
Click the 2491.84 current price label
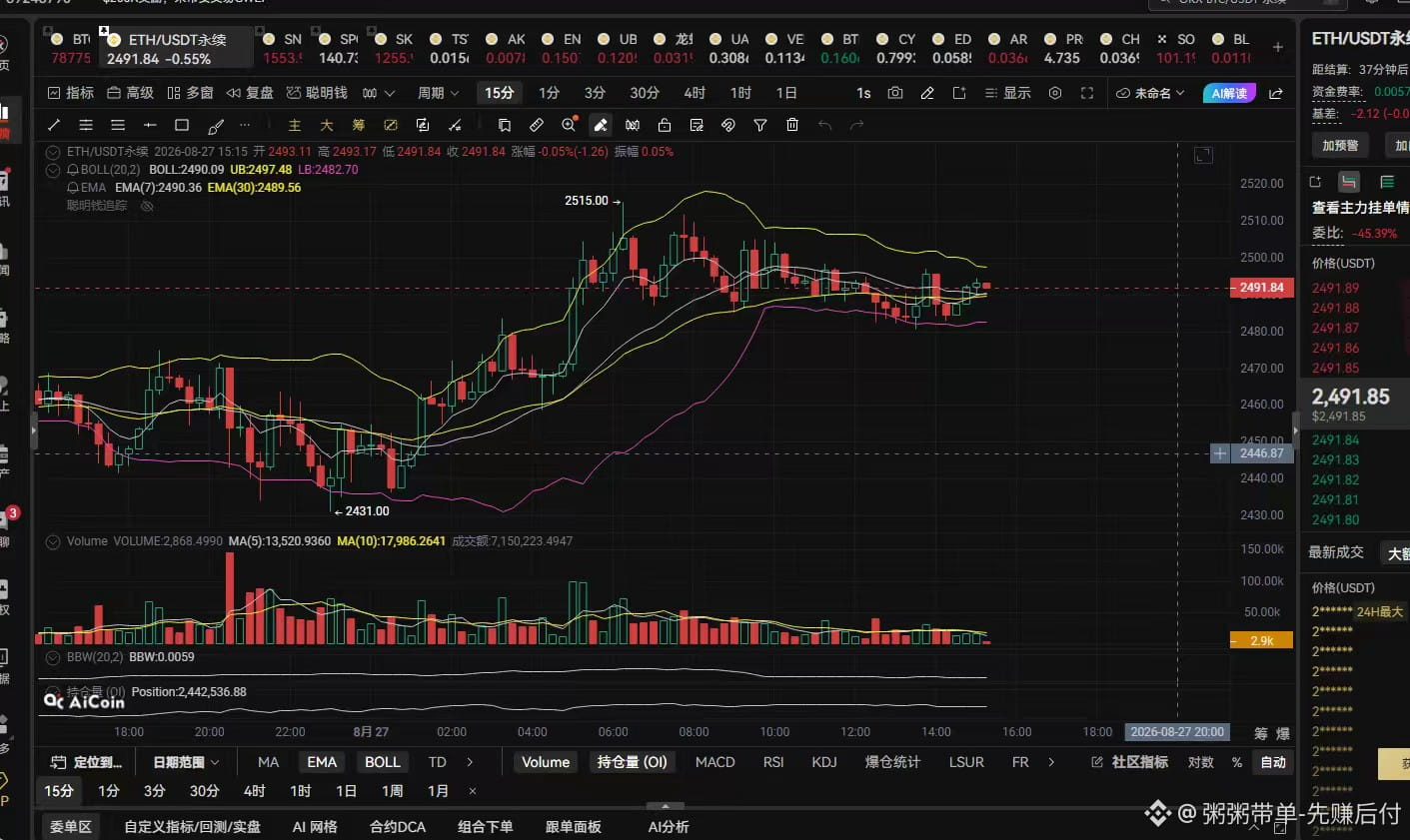[x=1261, y=288]
